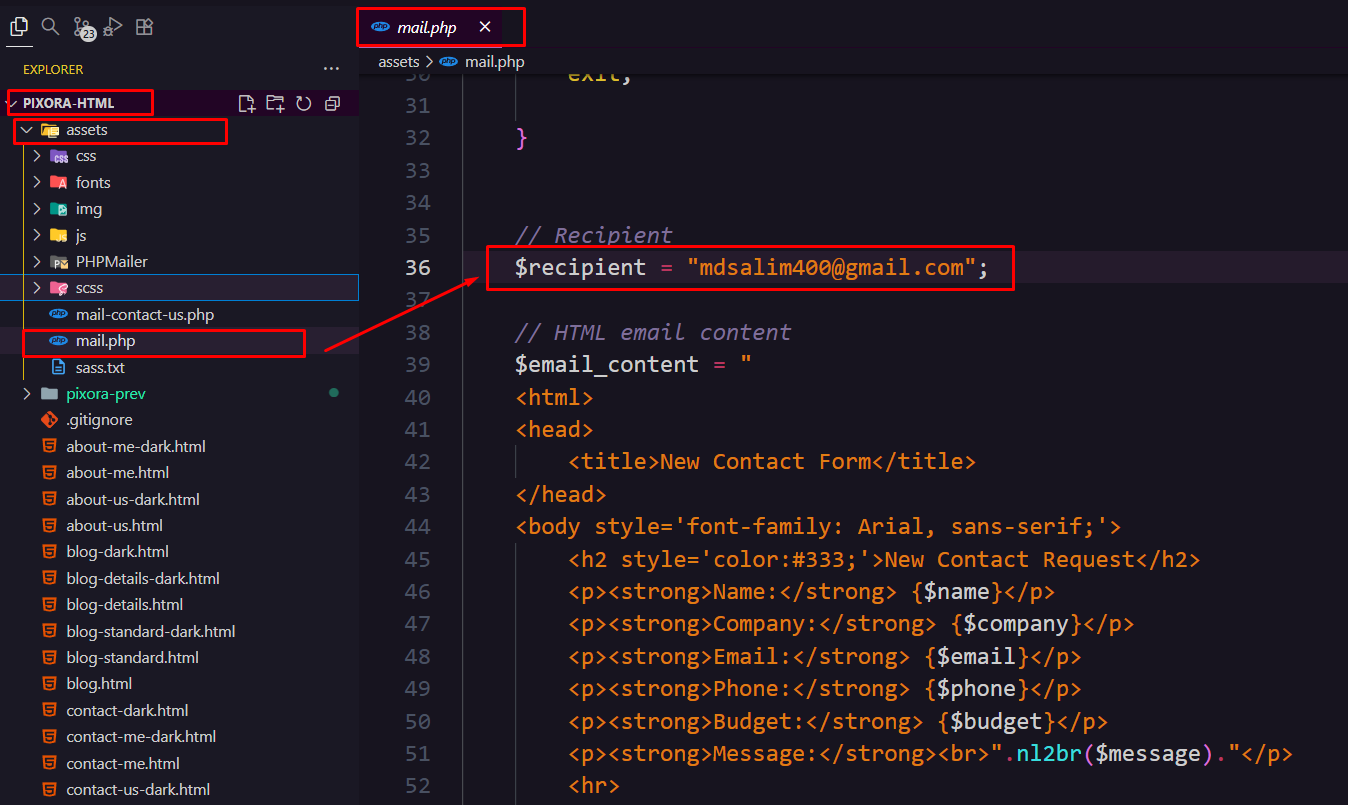This screenshot has height=805, width=1348.
Task: Select the mail.php editor tab
Action: 426,28
